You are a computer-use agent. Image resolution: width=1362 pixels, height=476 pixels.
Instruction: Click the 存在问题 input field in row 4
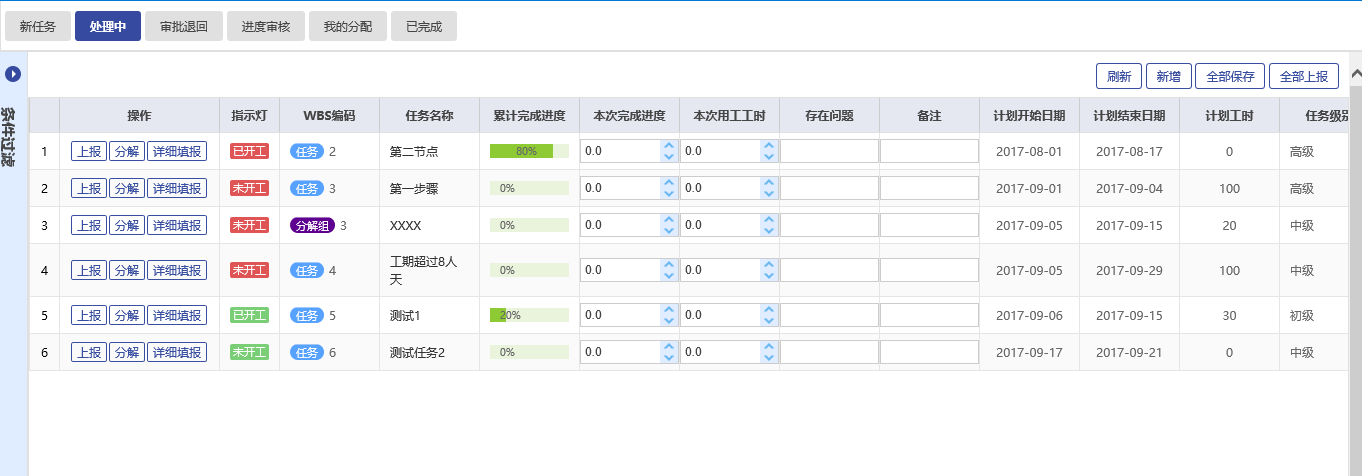click(829, 270)
